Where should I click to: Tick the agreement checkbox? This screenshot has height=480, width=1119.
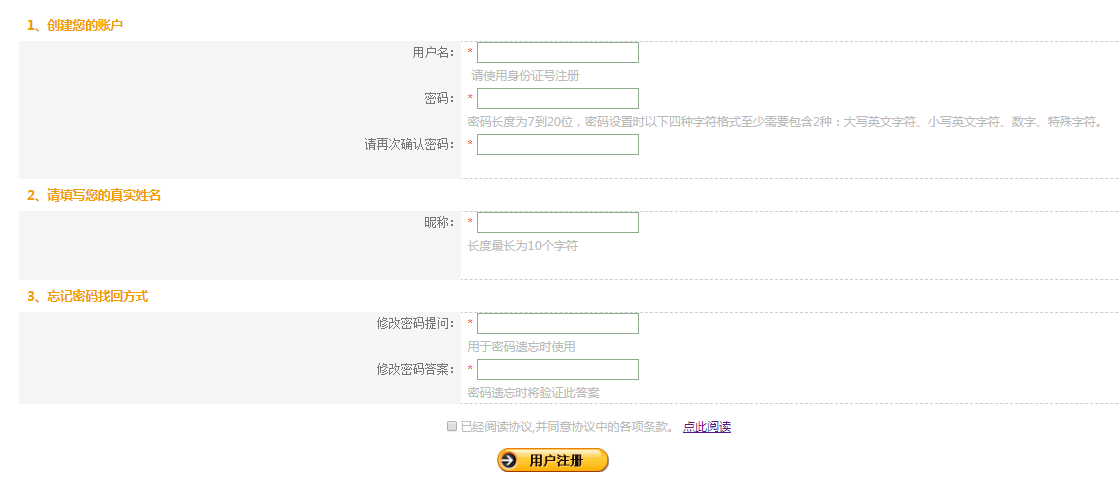[452, 426]
